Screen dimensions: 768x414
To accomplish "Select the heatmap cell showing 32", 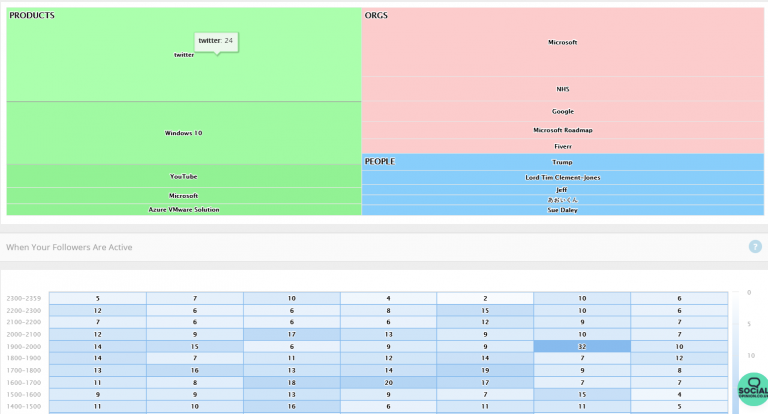I will (582, 346).
